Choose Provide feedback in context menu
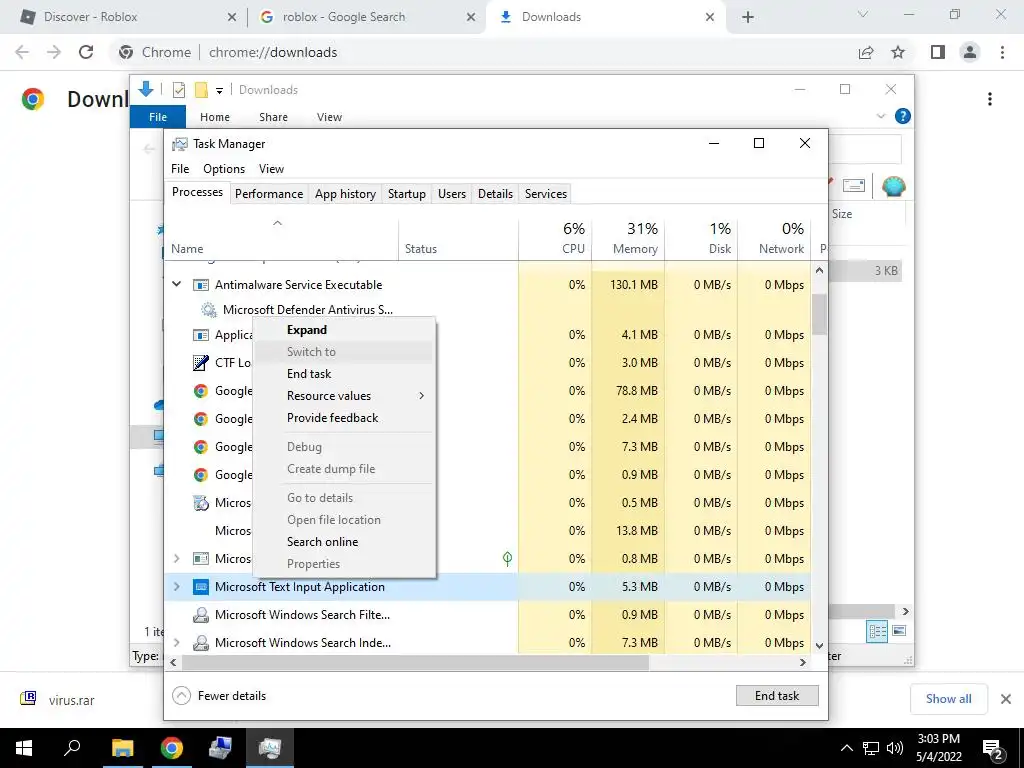This screenshot has width=1024, height=768. tap(344, 418)
